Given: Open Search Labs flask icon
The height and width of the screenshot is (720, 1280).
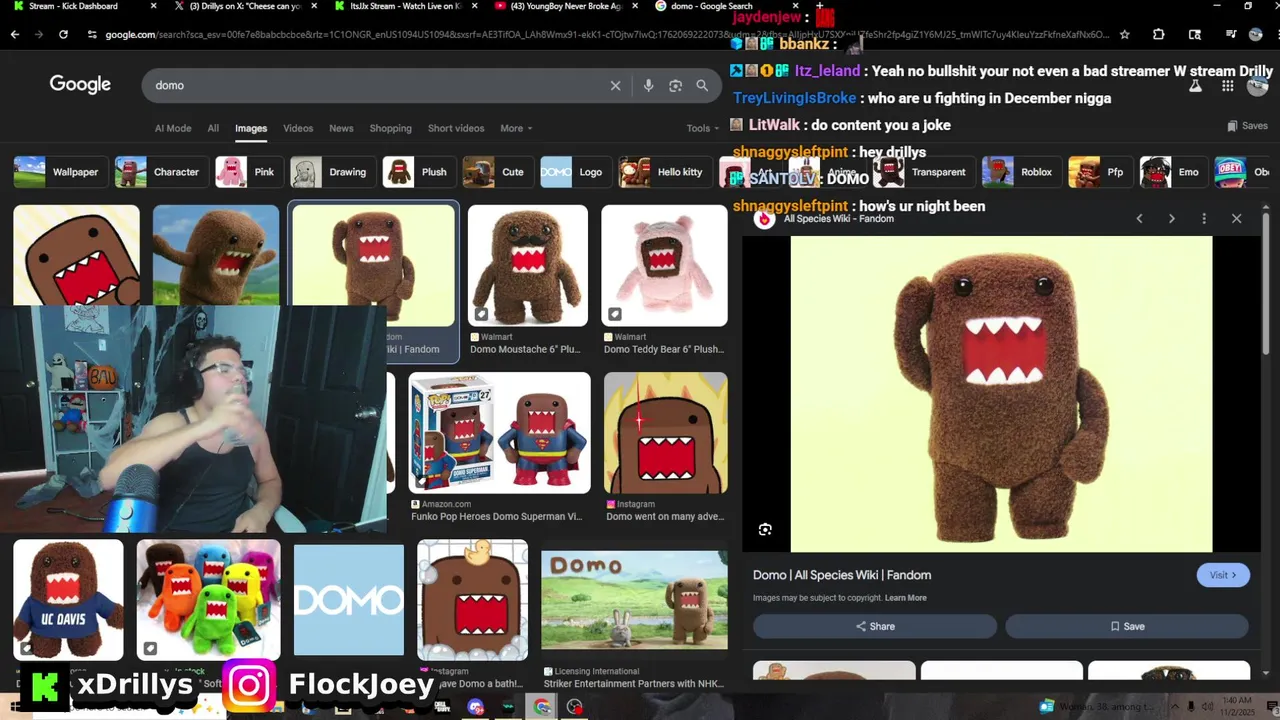Looking at the screenshot, I should [x=1194, y=86].
